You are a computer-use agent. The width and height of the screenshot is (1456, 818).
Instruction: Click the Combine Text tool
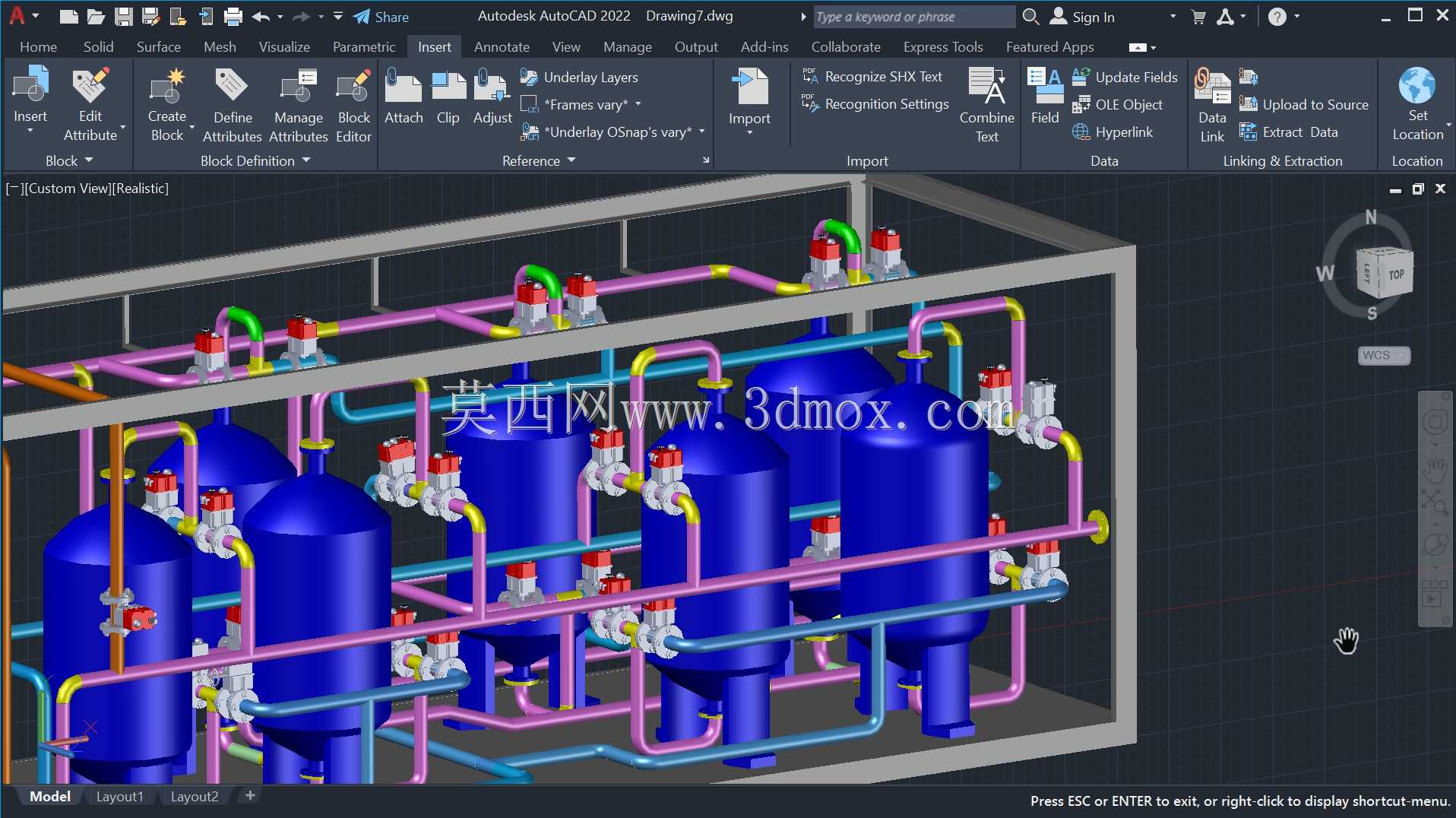tap(986, 105)
